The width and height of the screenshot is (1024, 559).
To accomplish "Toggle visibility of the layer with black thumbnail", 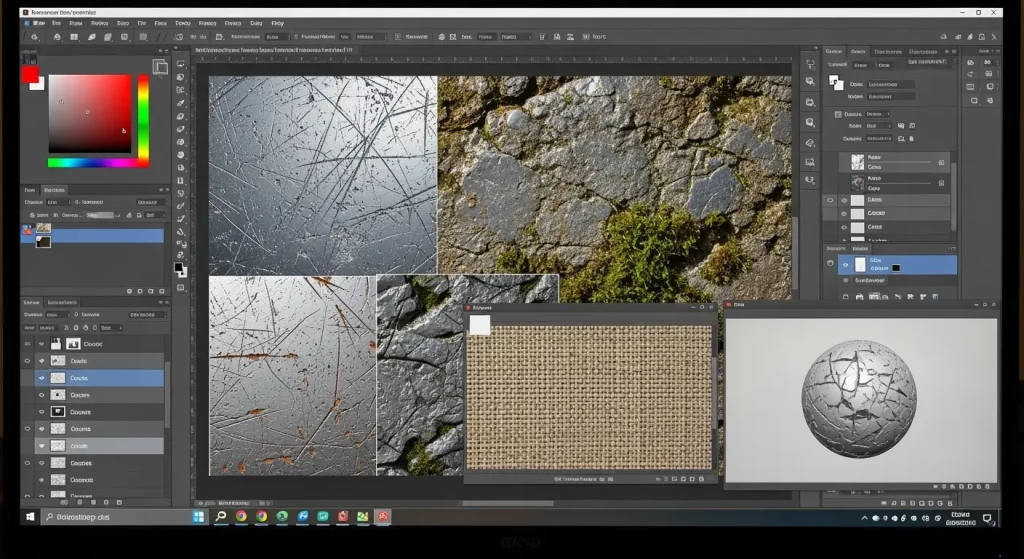I will 42,411.
